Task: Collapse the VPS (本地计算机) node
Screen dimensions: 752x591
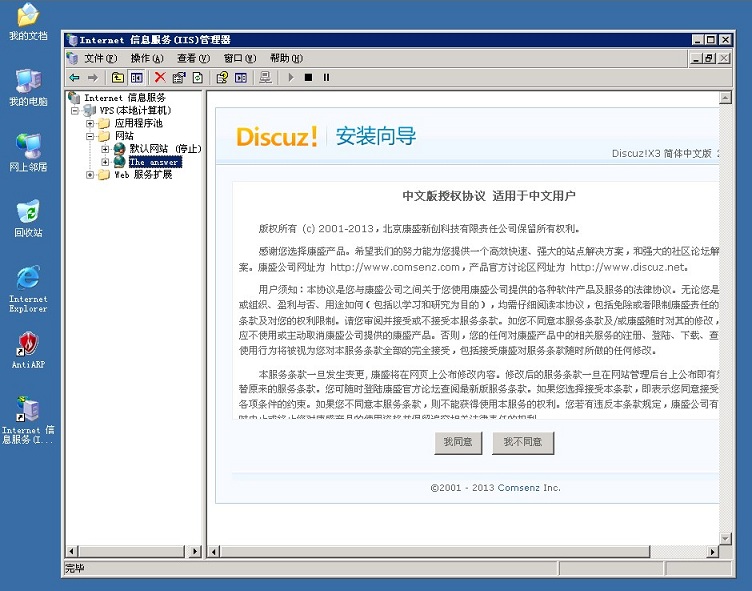Action: tap(75, 111)
